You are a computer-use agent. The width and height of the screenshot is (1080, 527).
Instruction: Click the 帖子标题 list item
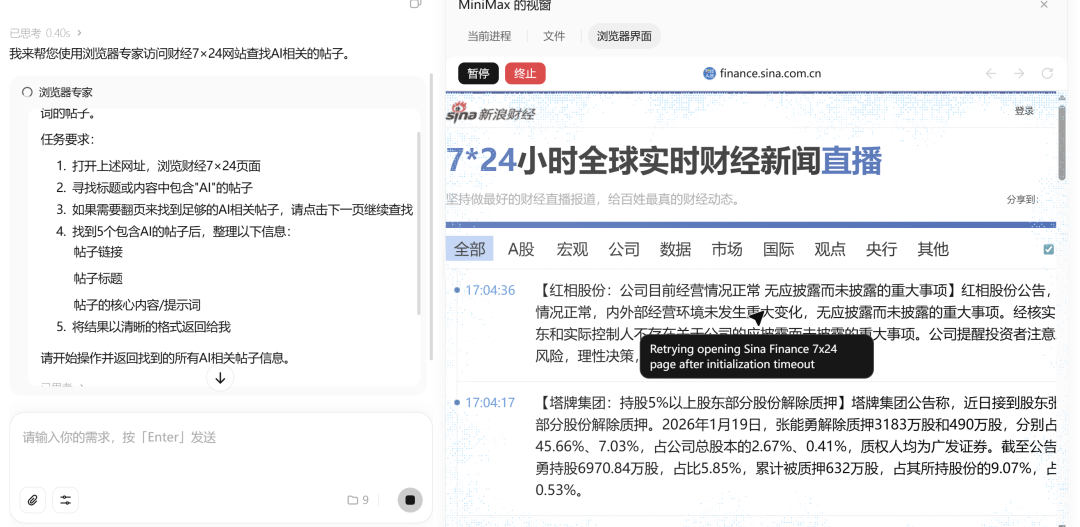[x=98, y=278]
